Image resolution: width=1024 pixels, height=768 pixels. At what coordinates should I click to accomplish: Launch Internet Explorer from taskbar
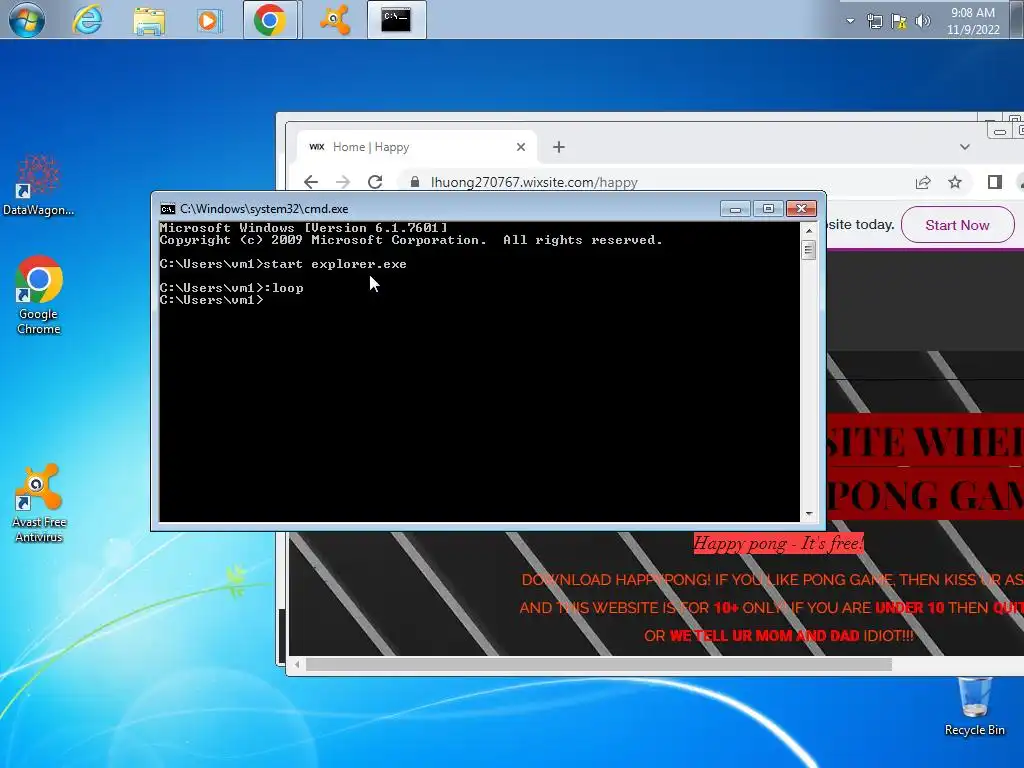point(87,20)
